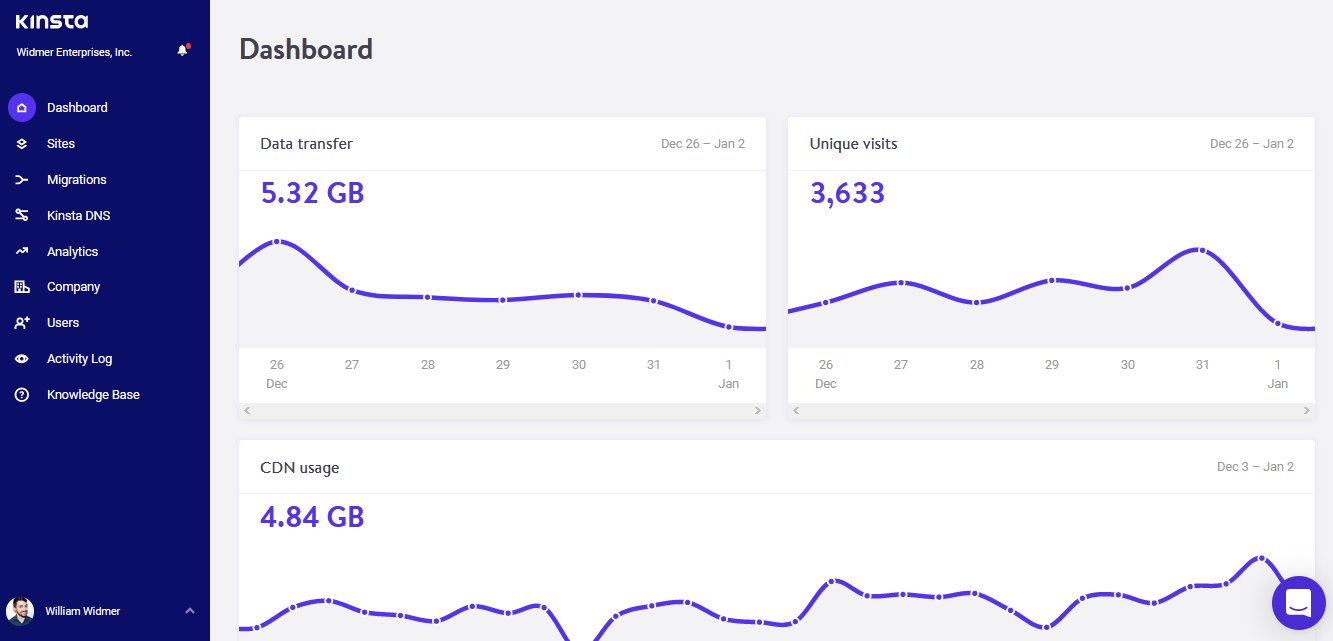Click the Dec 27 data point in Unique visits

point(901,283)
